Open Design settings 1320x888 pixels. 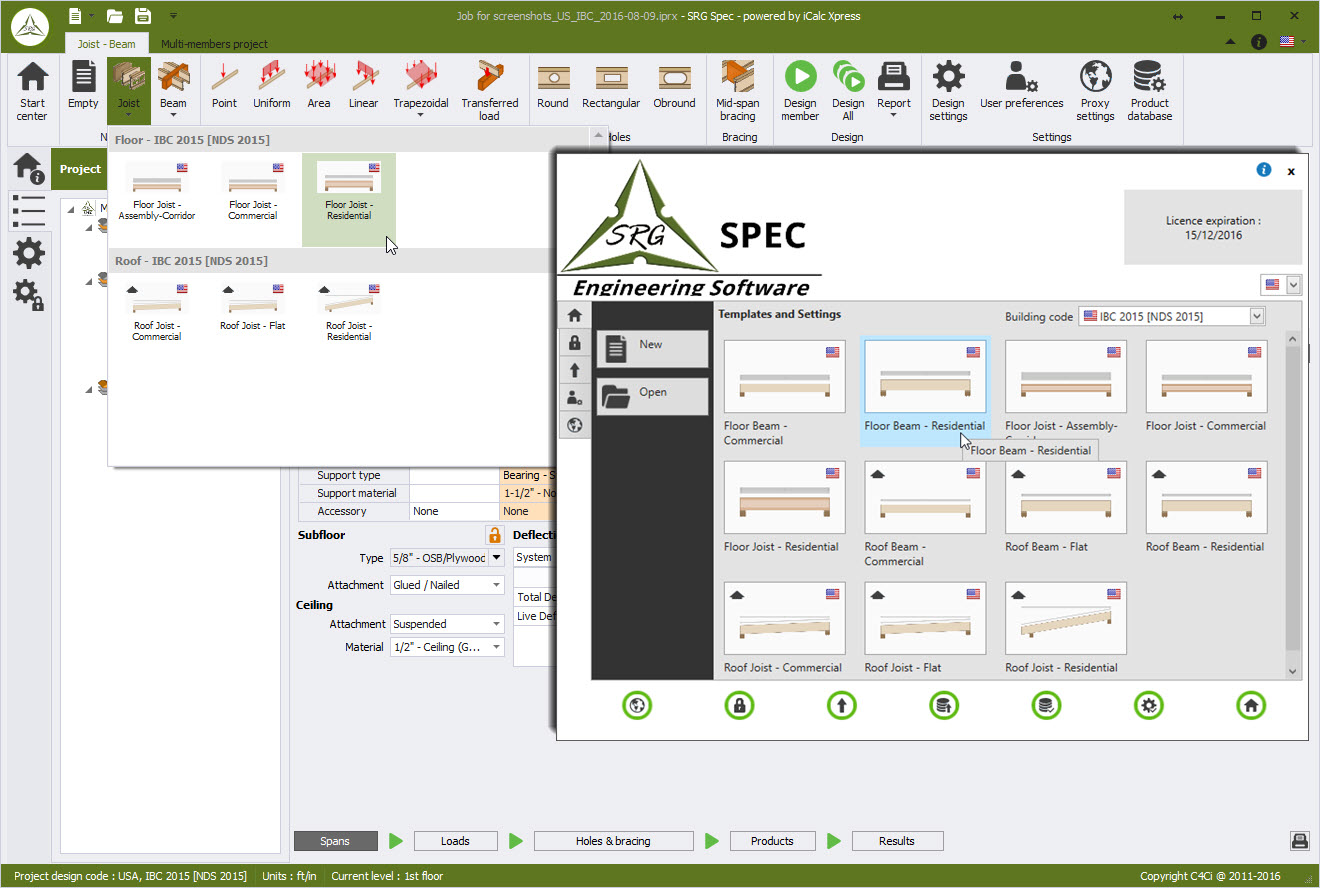click(x=948, y=91)
